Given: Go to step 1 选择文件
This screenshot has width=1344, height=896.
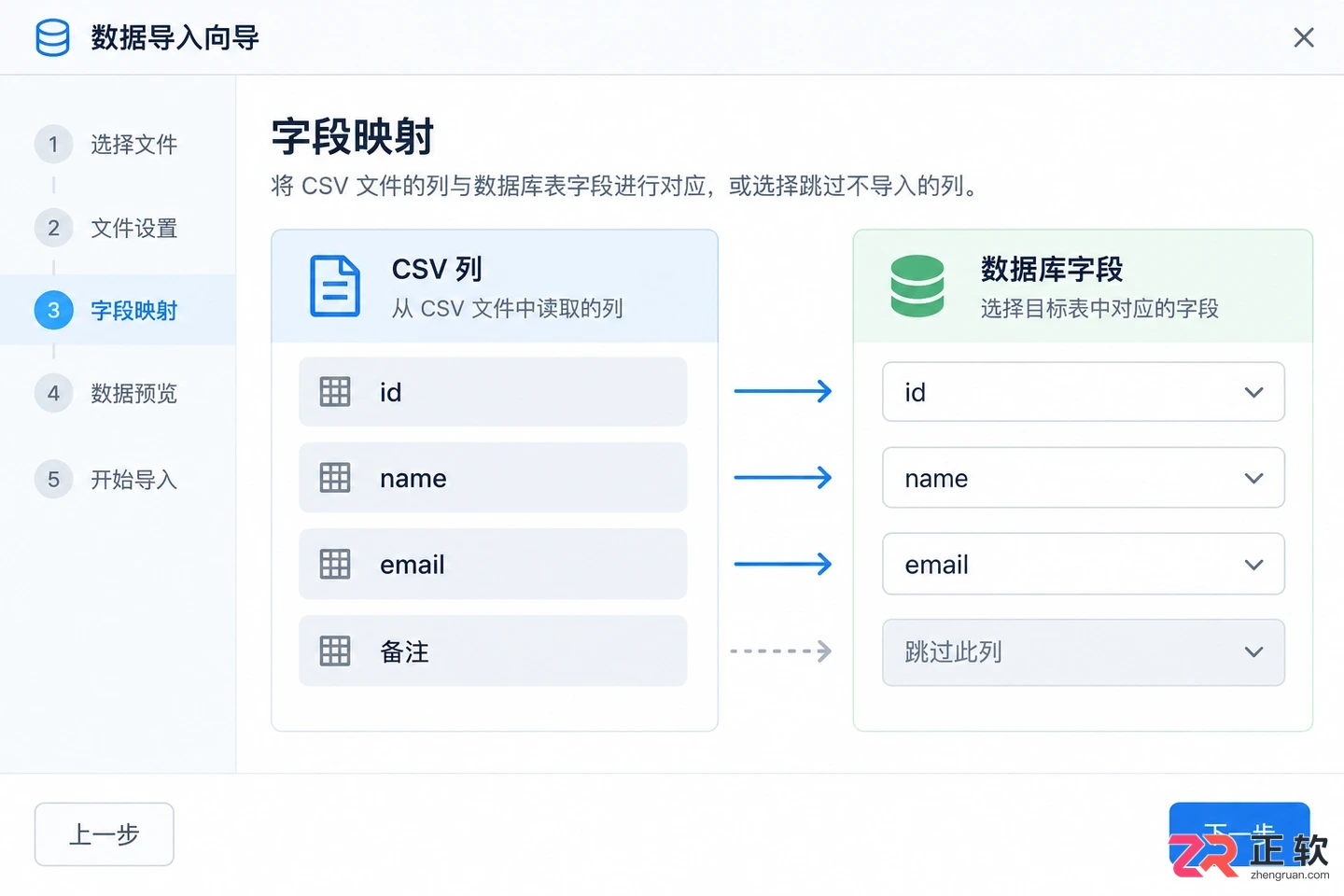Looking at the screenshot, I should 106,144.
